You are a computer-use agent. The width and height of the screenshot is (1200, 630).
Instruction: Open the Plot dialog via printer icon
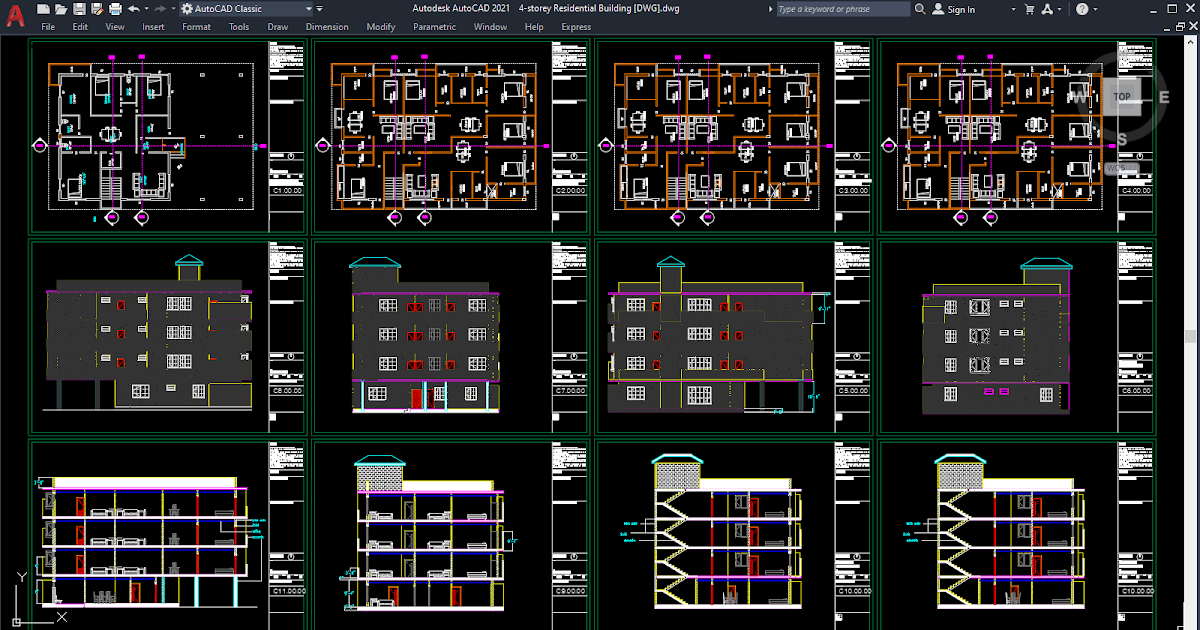tap(115, 8)
